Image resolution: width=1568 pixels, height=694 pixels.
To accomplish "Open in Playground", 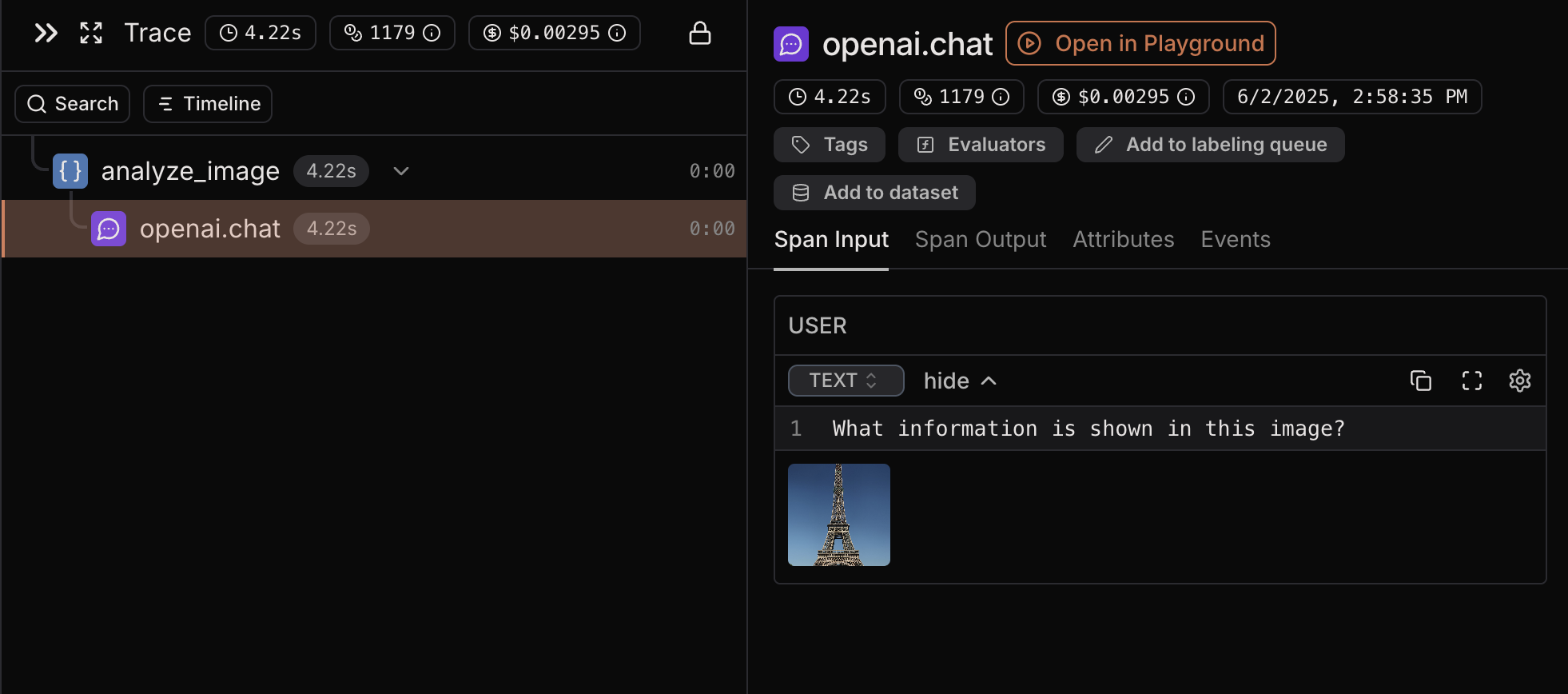I will point(1140,43).
